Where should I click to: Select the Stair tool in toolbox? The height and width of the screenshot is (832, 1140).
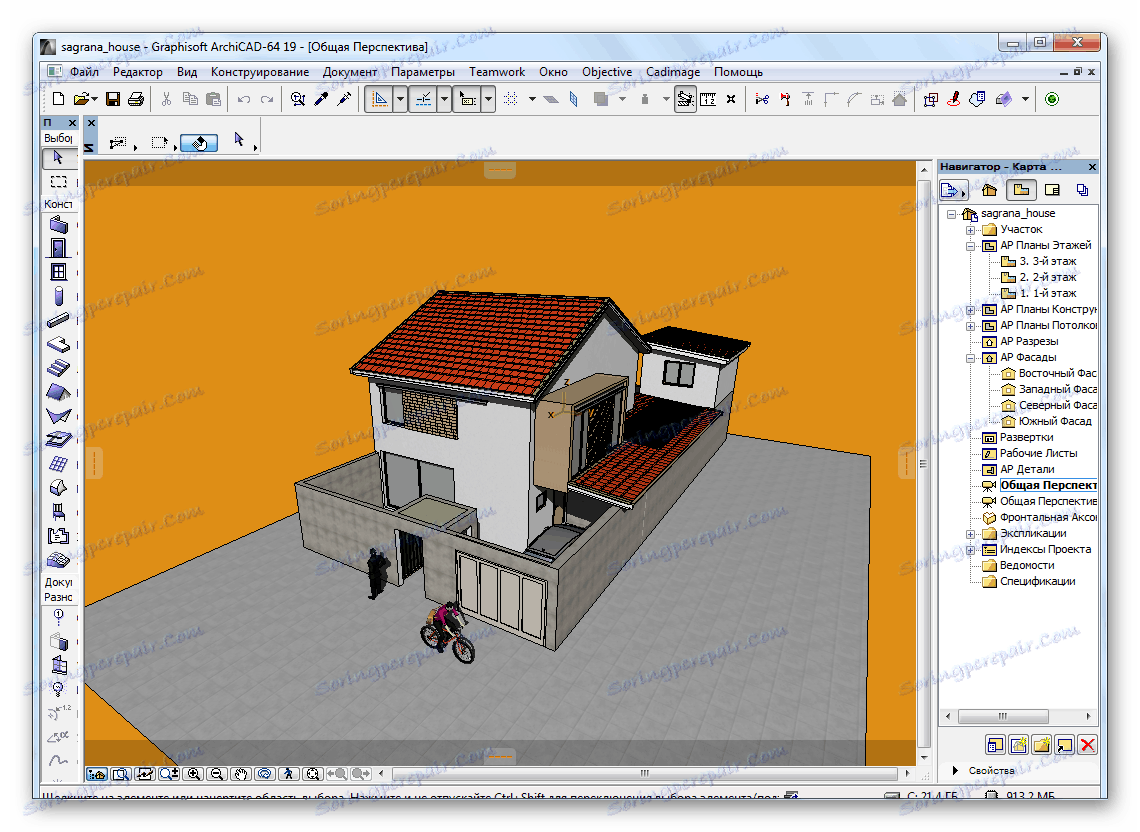[58, 368]
